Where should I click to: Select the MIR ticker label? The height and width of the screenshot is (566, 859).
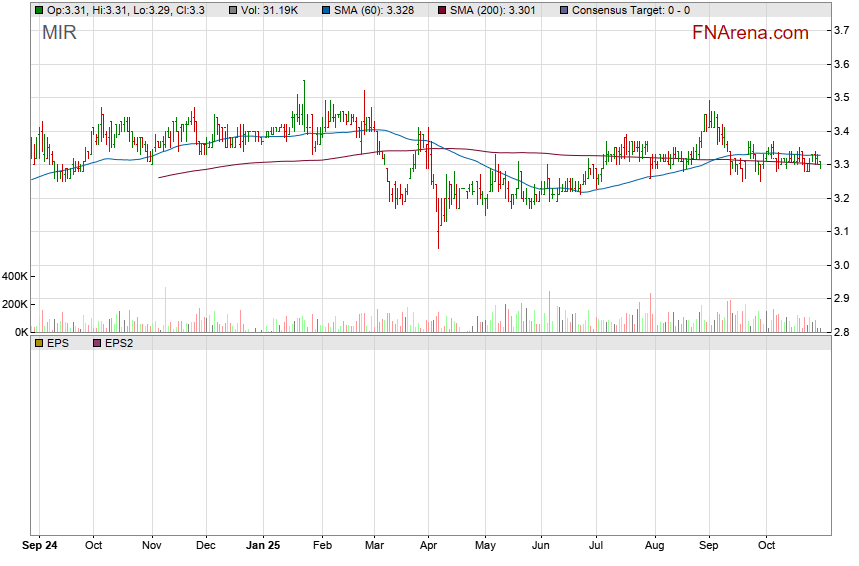click(59, 33)
